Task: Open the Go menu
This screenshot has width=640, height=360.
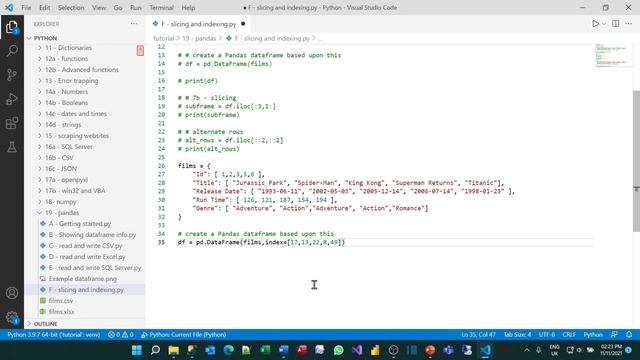Action: click(118, 7)
